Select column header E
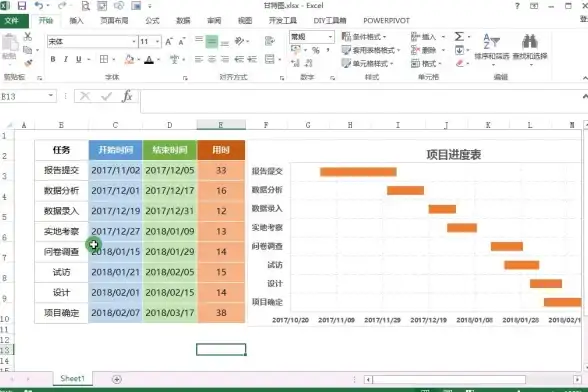588x392 pixels. (x=221, y=125)
